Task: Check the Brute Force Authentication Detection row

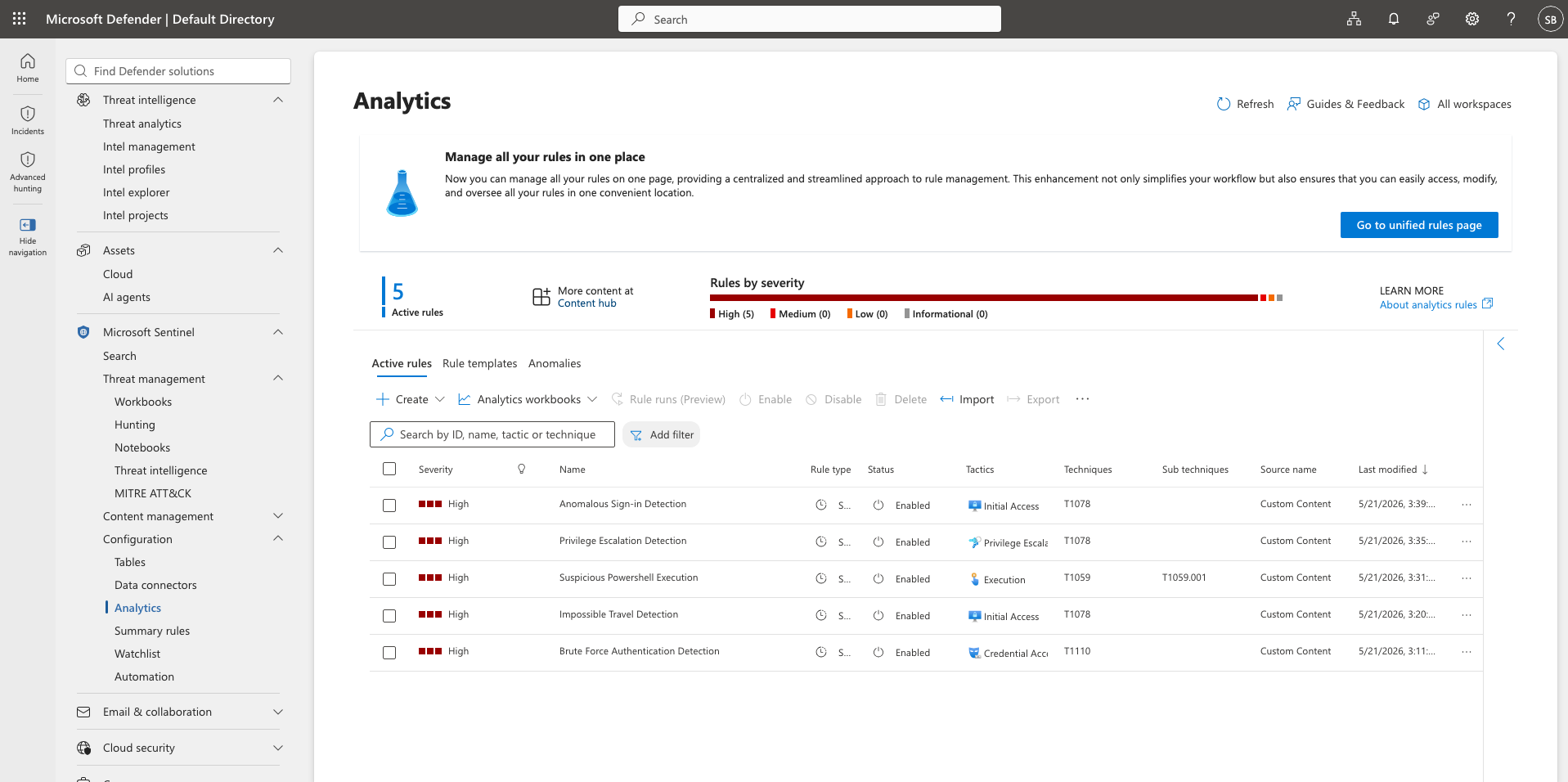Action: (x=389, y=653)
